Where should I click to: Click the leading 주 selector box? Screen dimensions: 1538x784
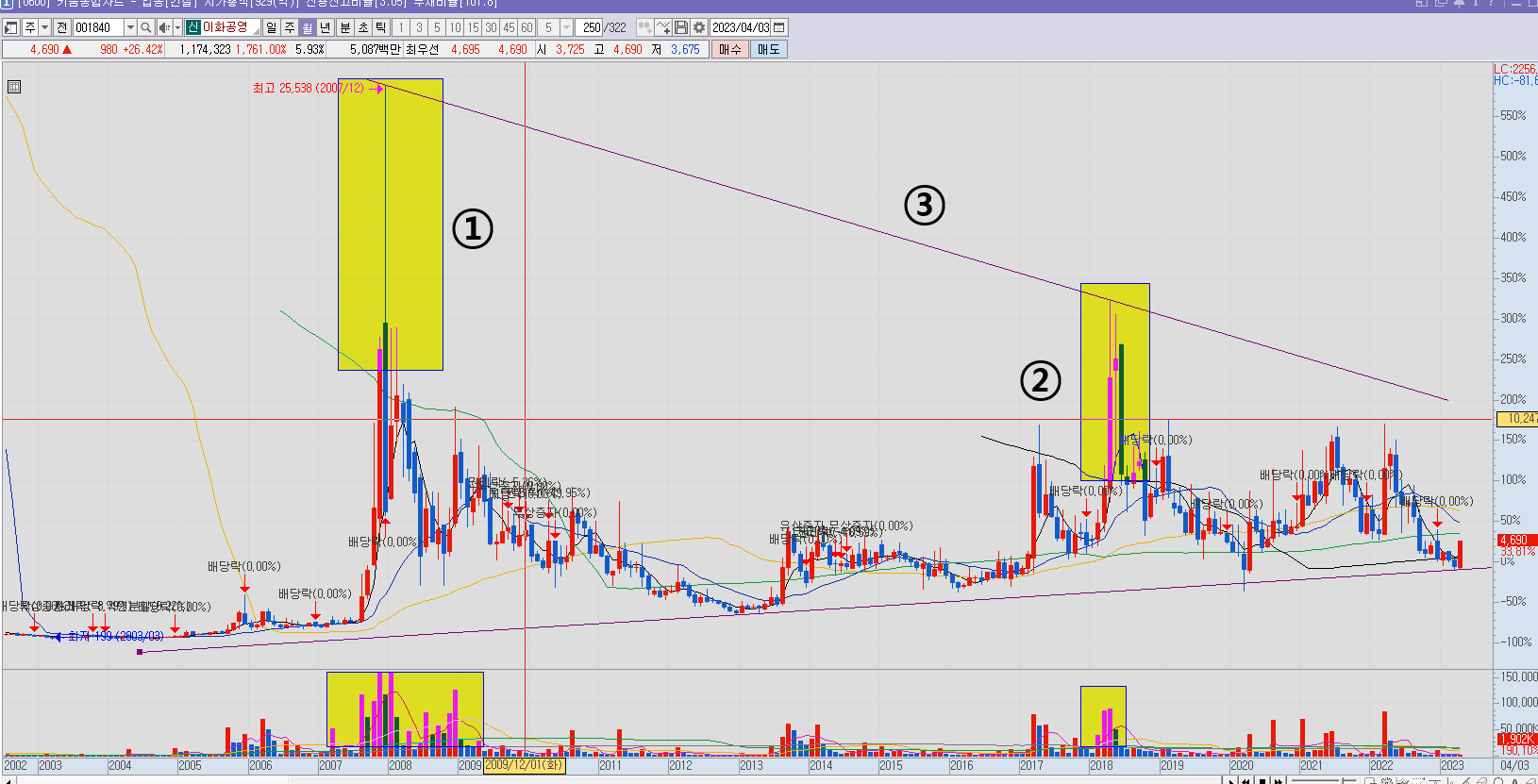click(30, 27)
